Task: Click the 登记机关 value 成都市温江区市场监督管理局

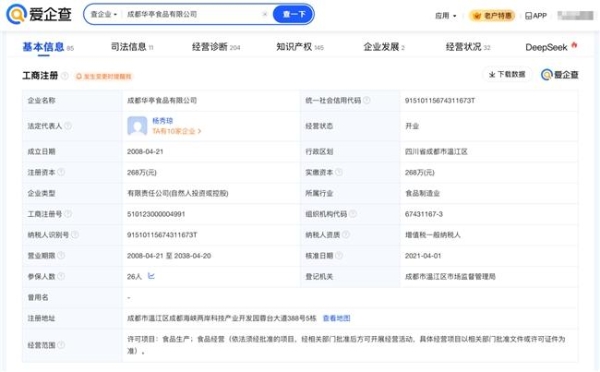Action: [450, 276]
